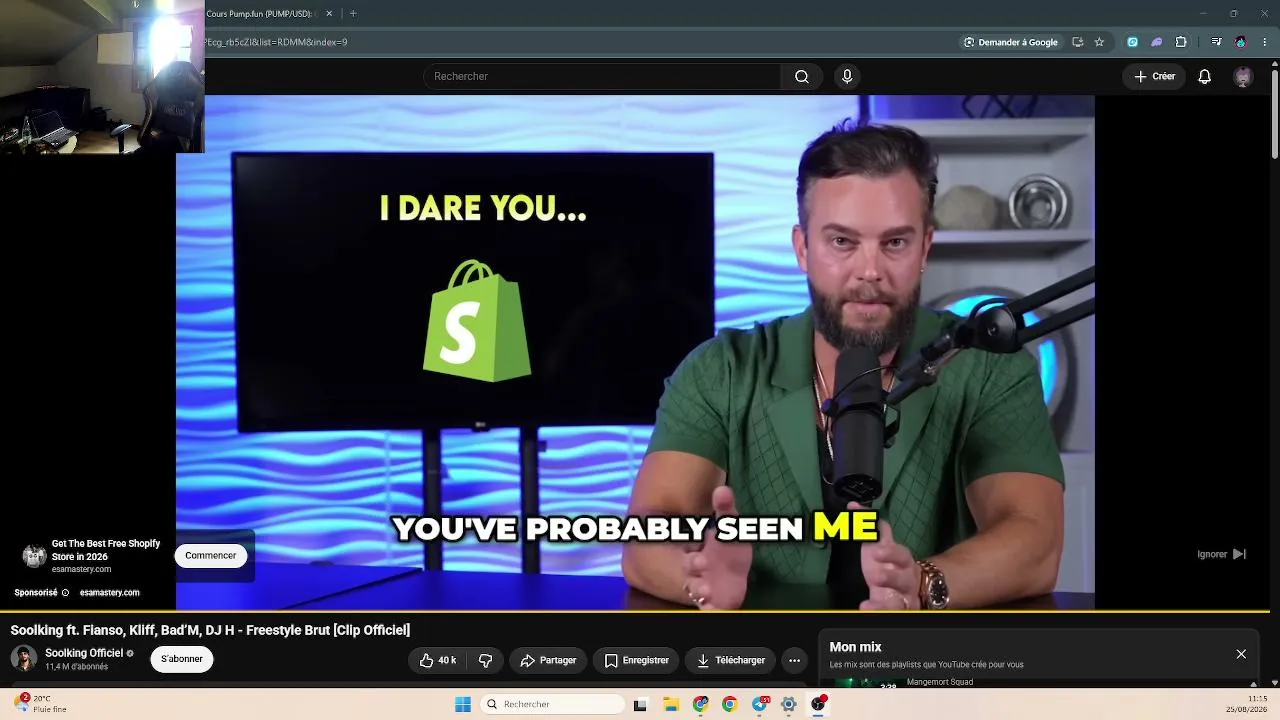Open the Windows Start menu

pos(463,704)
